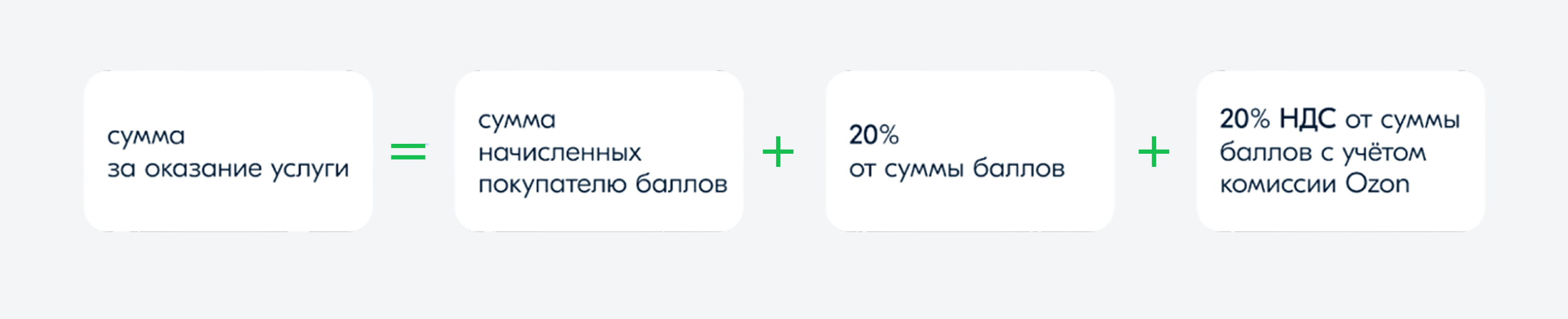Click the "за оказание услуги" text line

(x=228, y=168)
